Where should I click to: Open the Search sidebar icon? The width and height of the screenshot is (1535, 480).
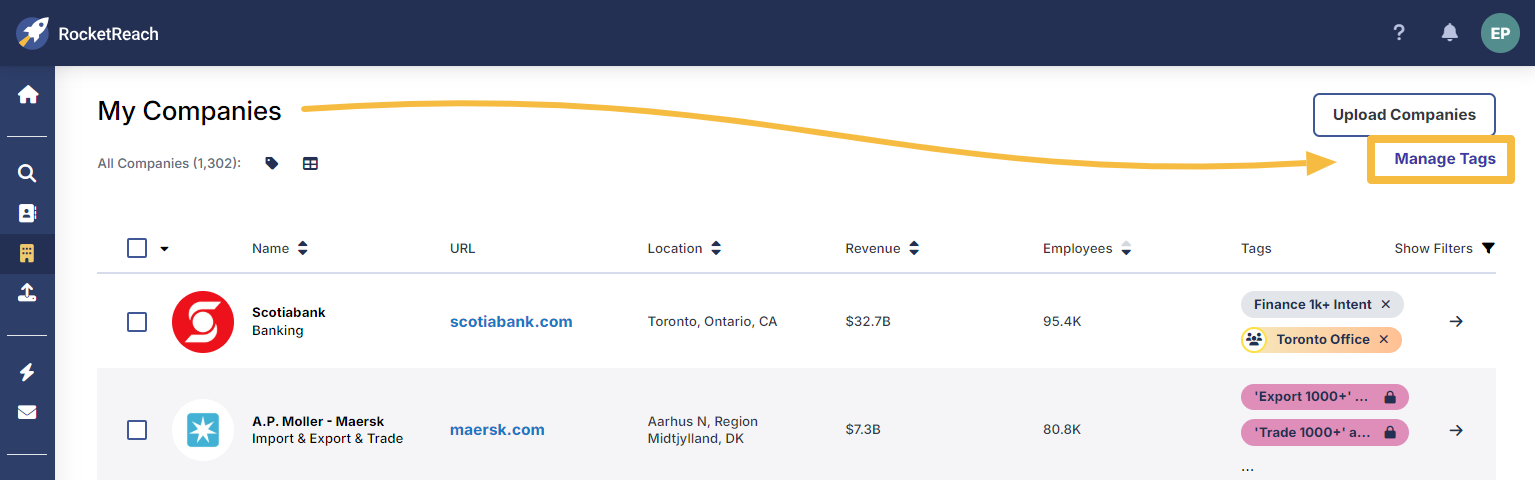click(x=28, y=173)
